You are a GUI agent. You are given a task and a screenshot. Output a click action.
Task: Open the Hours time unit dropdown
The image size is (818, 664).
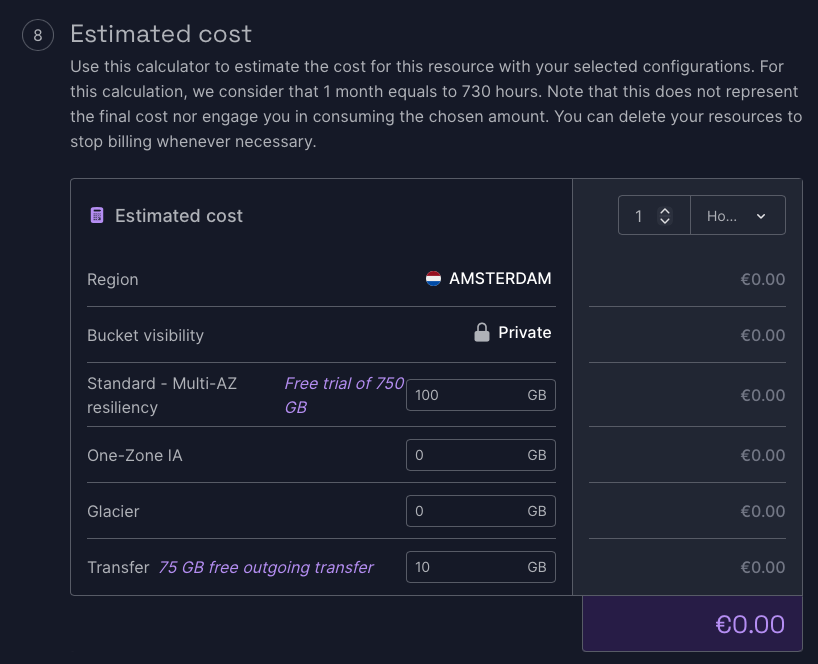click(x=737, y=216)
